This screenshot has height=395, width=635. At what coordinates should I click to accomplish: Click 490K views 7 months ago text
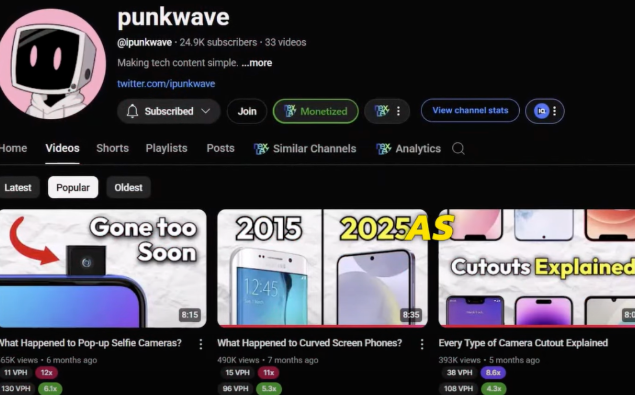(x=268, y=360)
